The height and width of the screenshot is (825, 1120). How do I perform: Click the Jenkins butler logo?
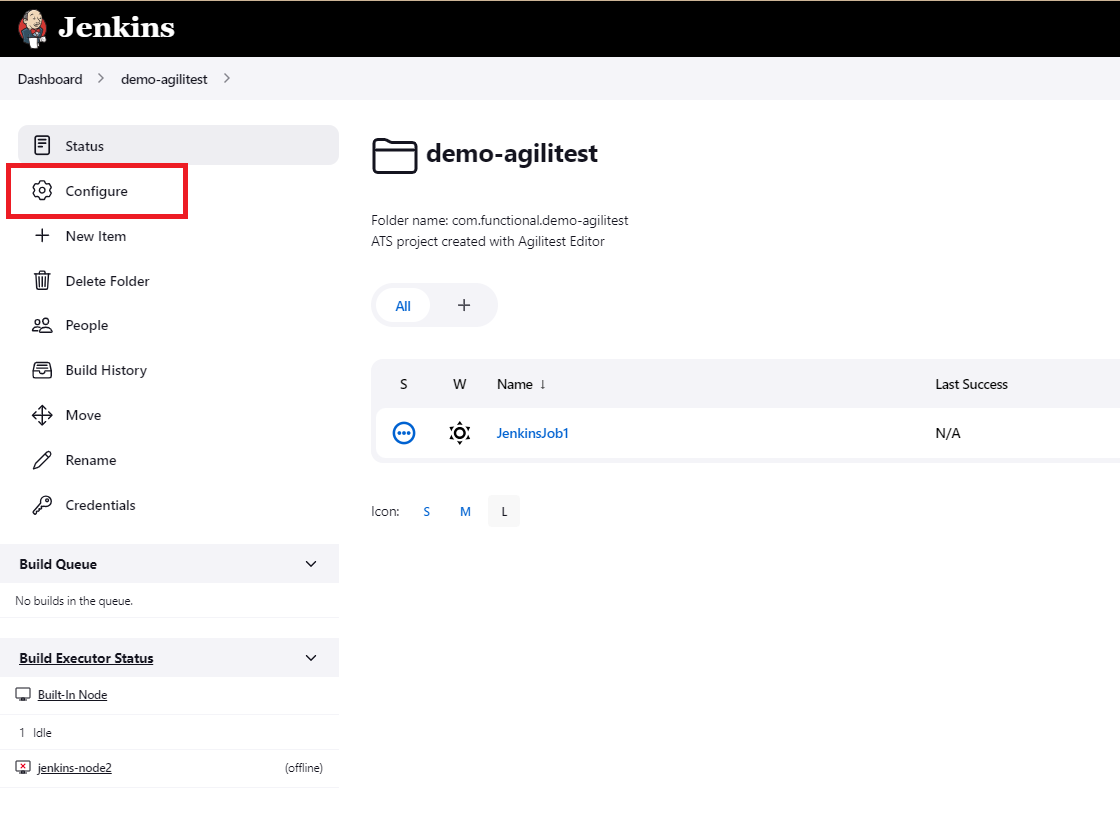coord(32,29)
